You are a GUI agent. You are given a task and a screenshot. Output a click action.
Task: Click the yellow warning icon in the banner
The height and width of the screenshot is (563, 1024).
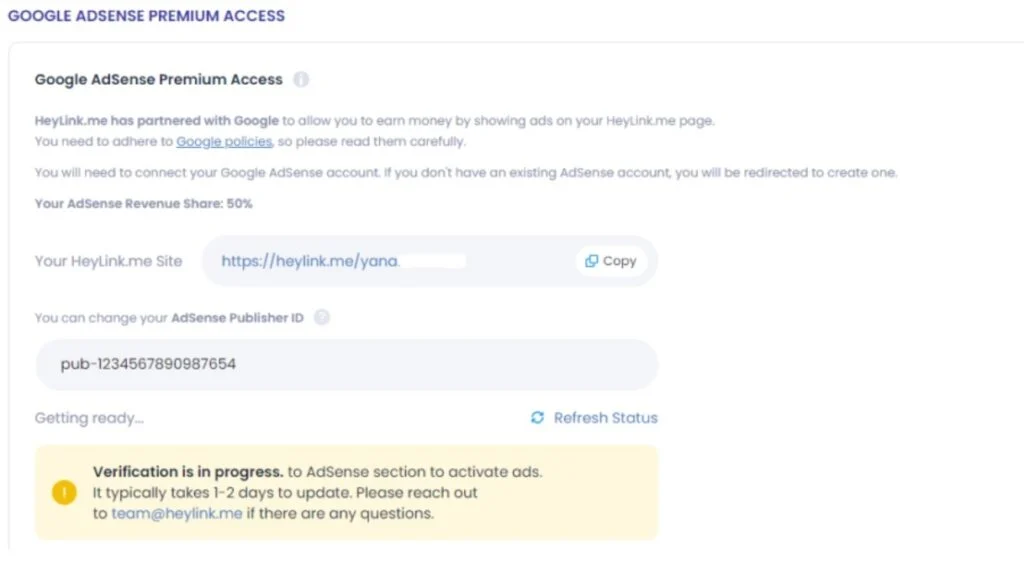pos(65,493)
